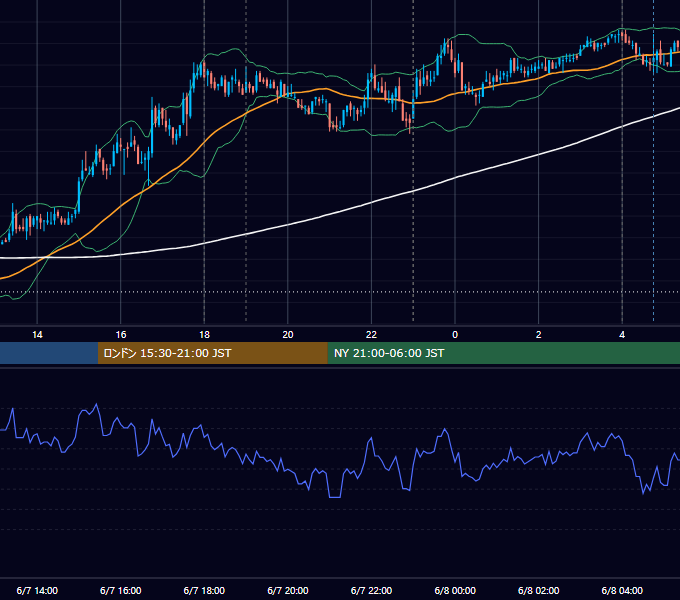Click the '6/8 04:00' date label
This screenshot has width=680, height=600.
[x=622, y=590]
